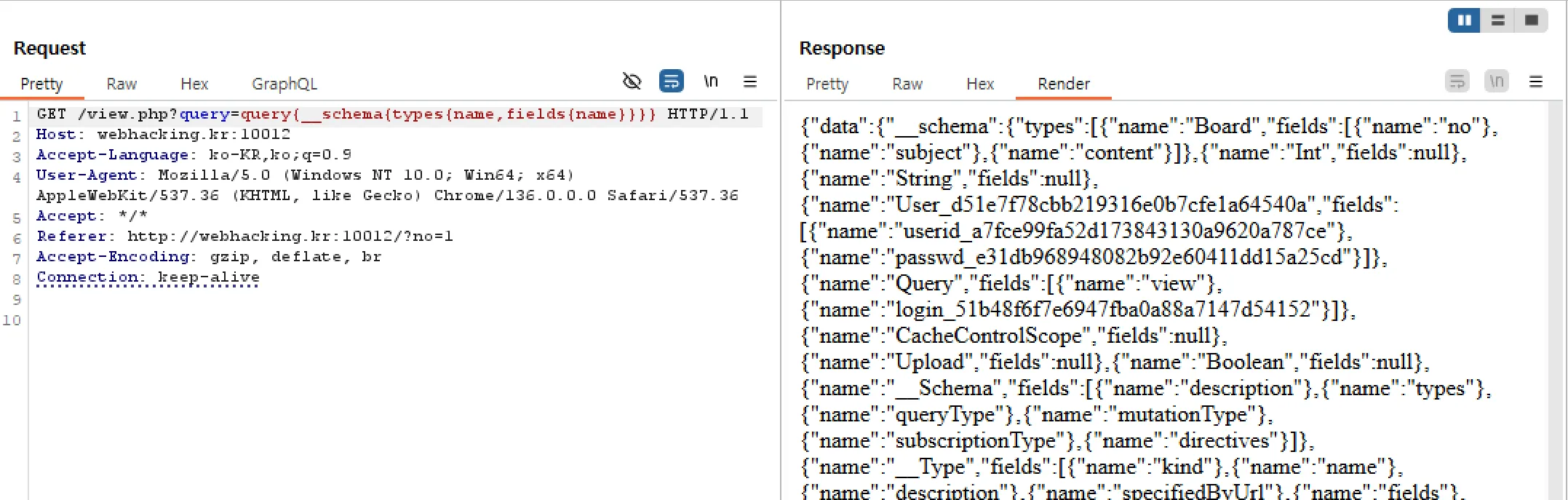
Task: Click the User-Agent header line
Action: [x=306, y=175]
